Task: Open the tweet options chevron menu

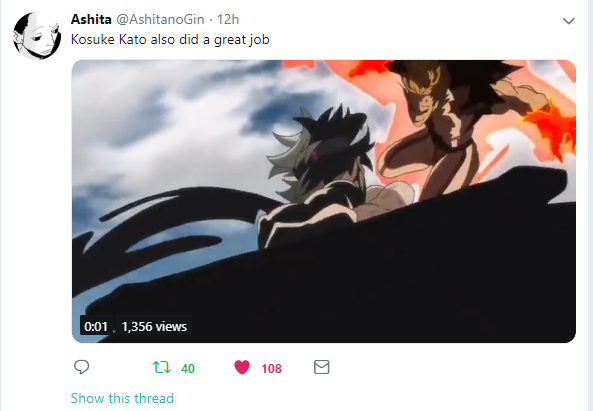Action: pyautogui.click(x=568, y=21)
